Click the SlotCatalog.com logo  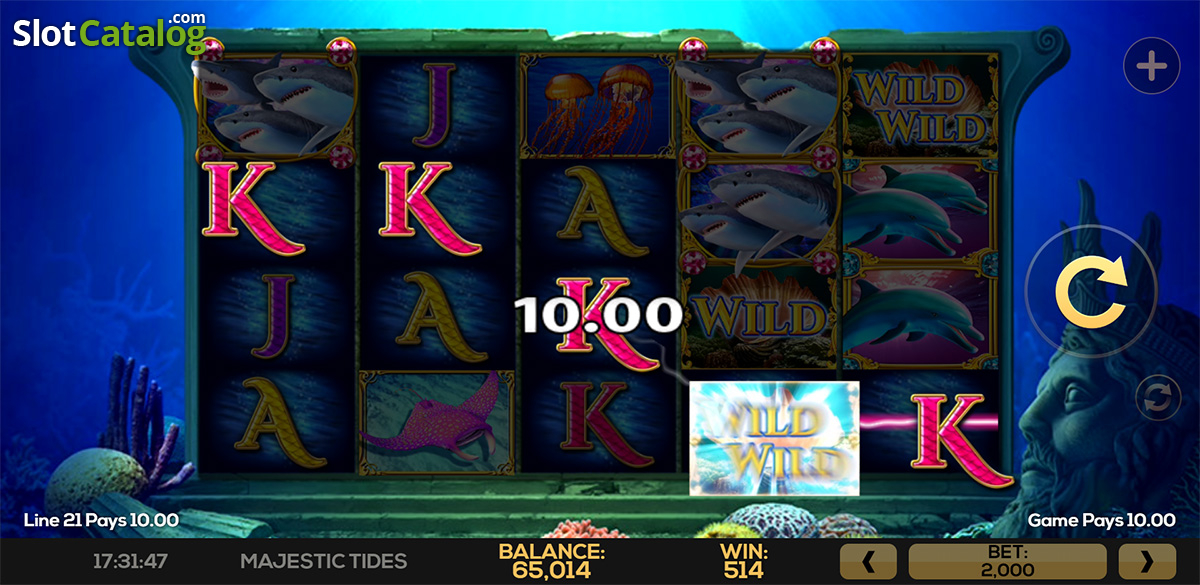click(x=109, y=33)
